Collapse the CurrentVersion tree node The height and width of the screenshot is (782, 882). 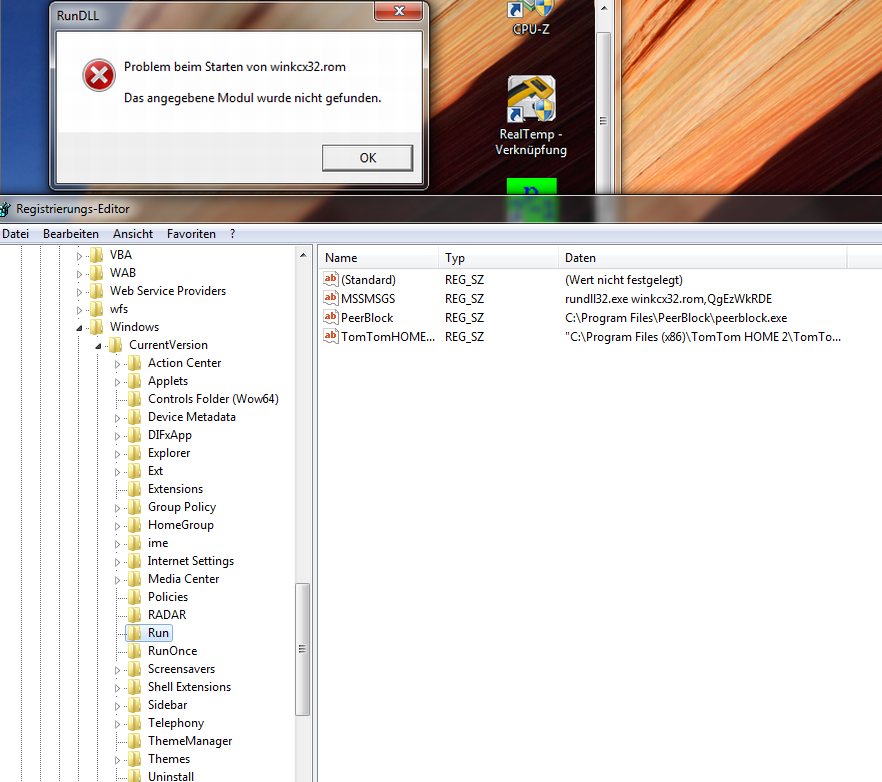click(100, 346)
